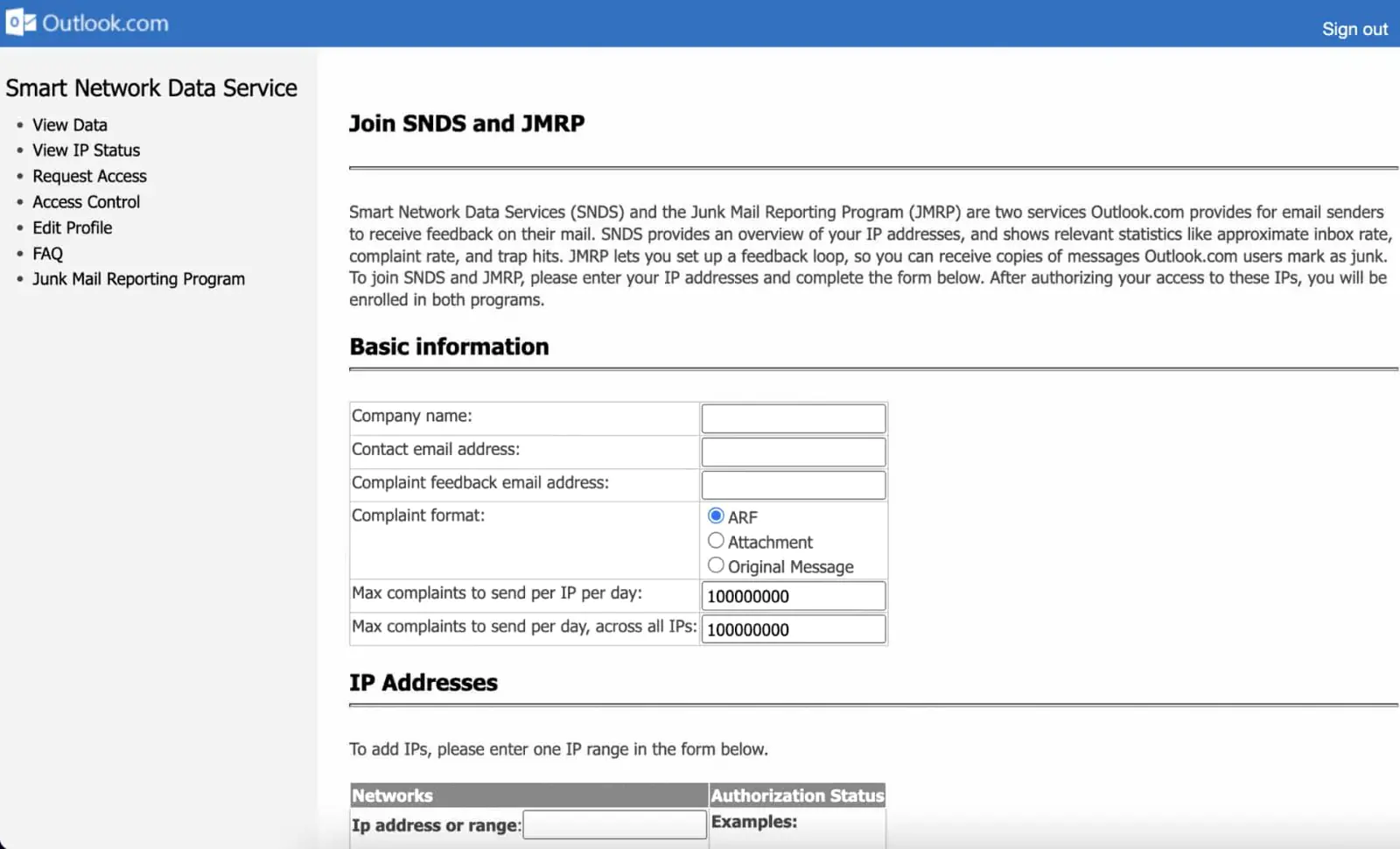Focus the Company name field
Image resolution: width=1400 pixels, height=849 pixels.
[794, 418]
